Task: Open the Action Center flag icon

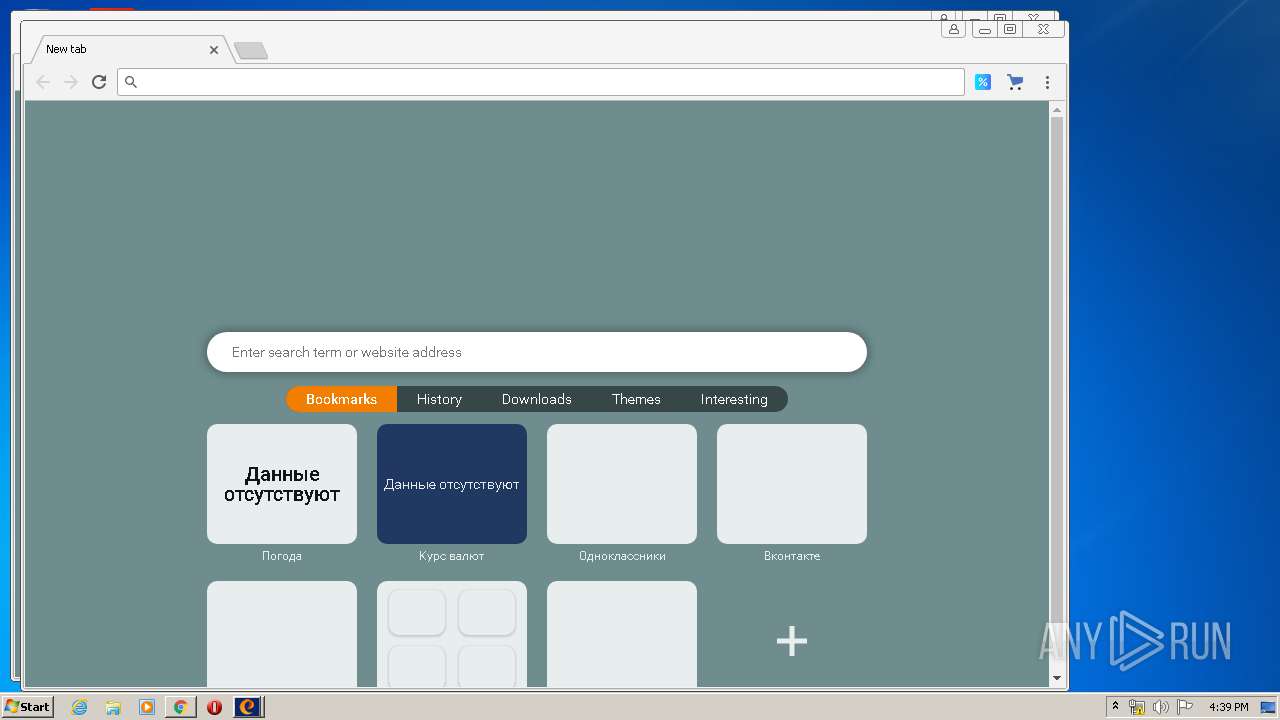Action: pos(1184,707)
